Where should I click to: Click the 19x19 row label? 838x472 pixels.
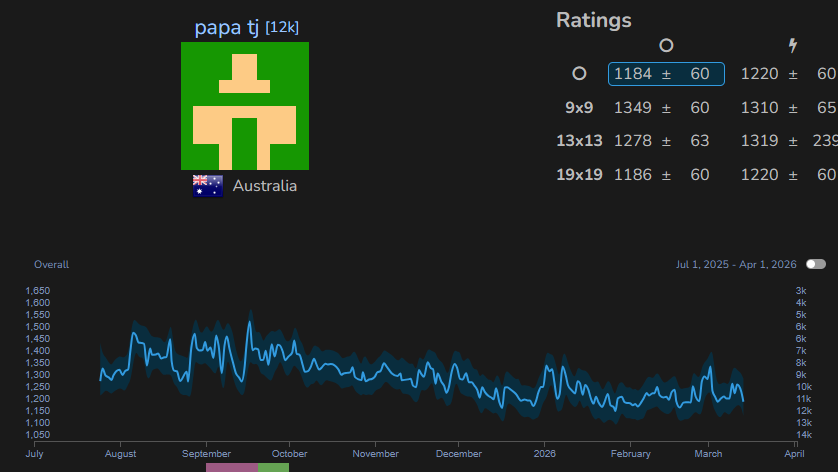(x=578, y=175)
